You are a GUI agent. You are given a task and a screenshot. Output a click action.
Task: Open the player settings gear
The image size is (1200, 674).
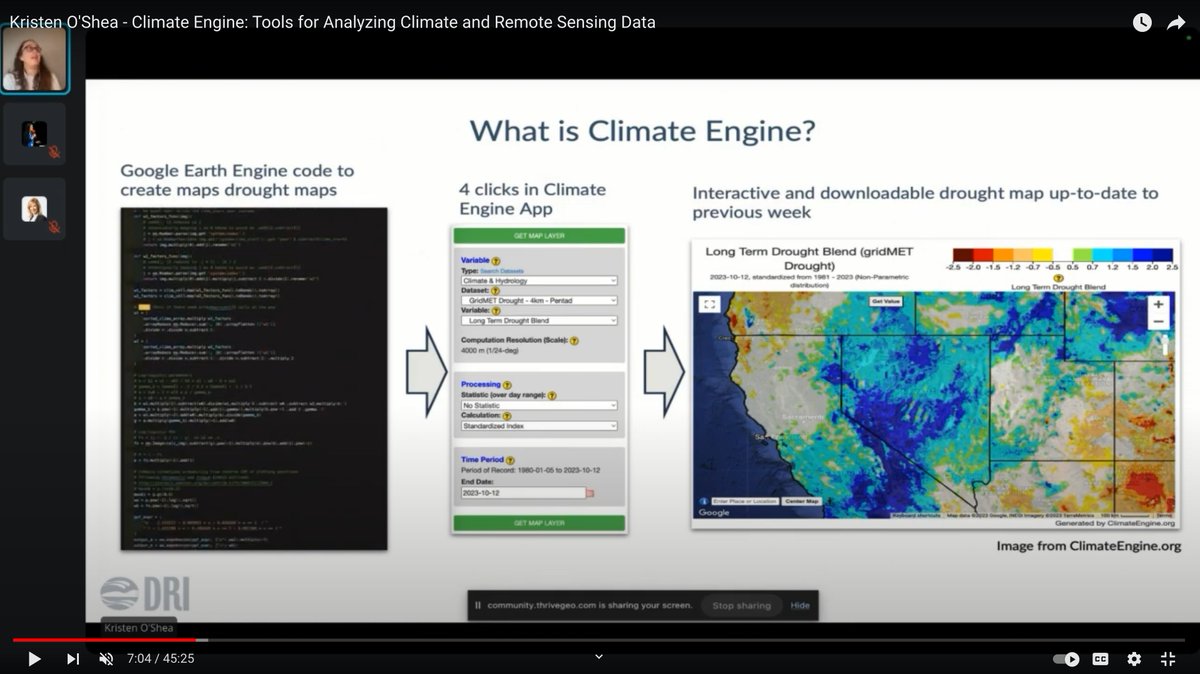(x=1134, y=659)
